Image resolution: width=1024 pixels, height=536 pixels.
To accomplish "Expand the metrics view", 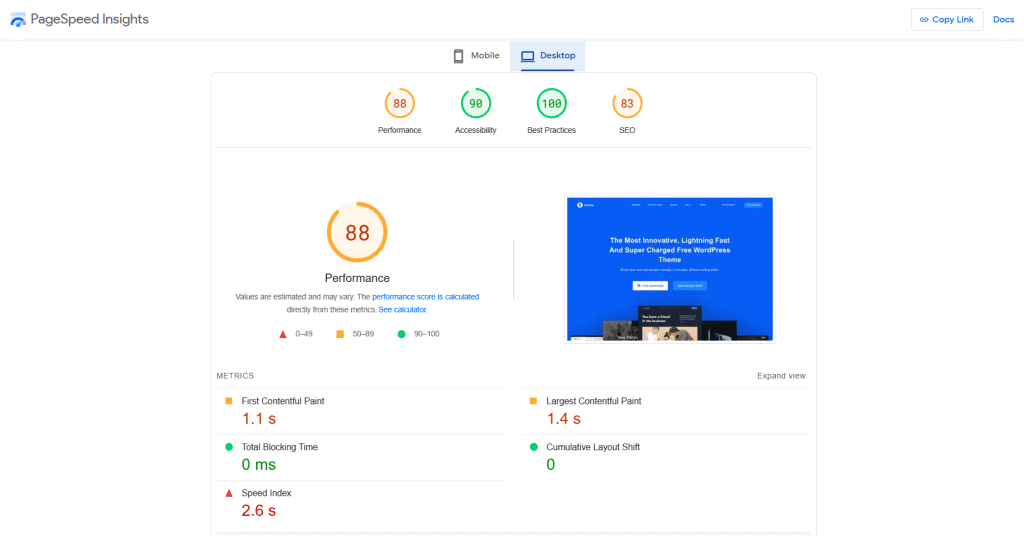I will point(780,376).
